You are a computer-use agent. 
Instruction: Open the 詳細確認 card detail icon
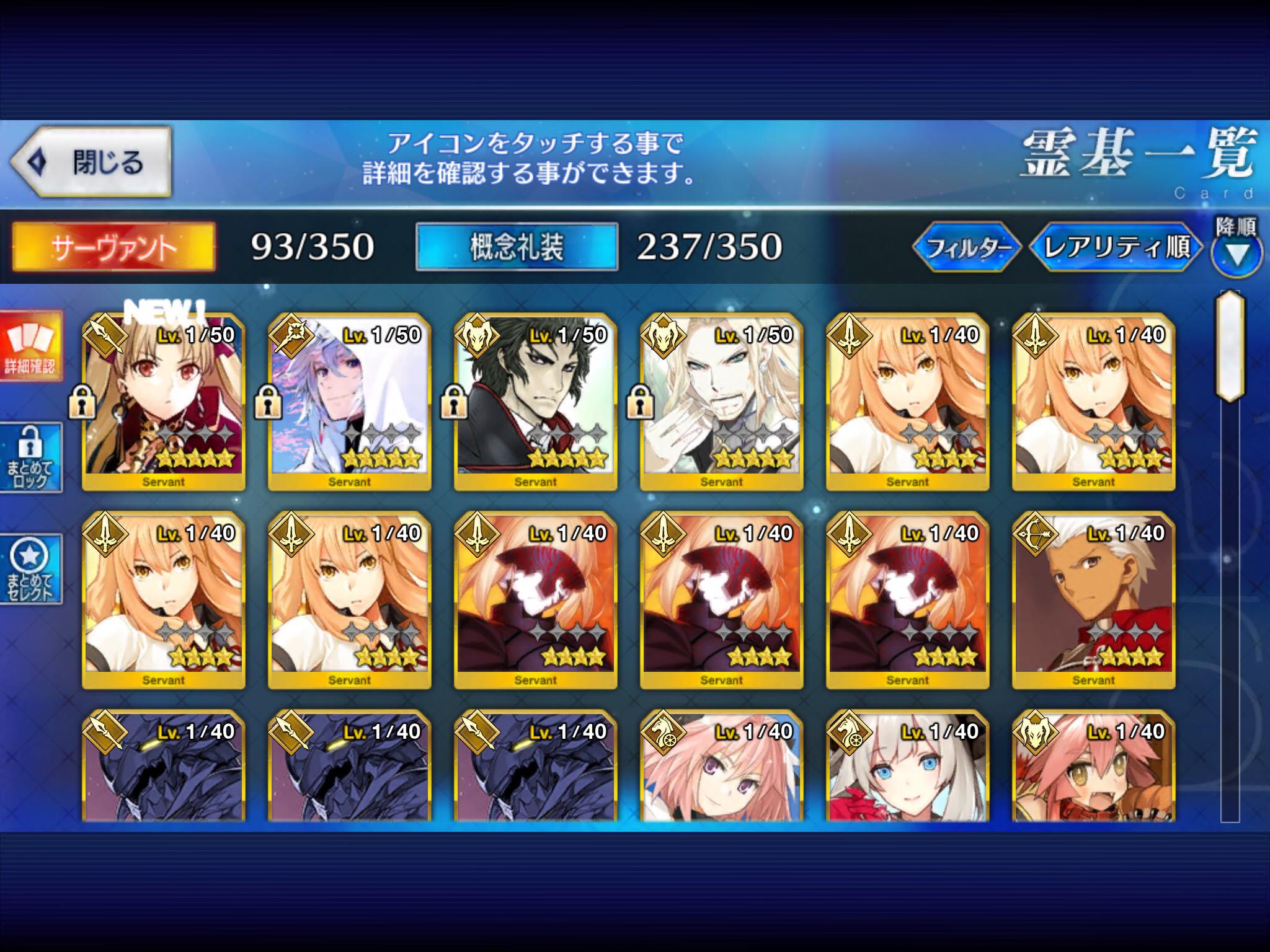30,346
